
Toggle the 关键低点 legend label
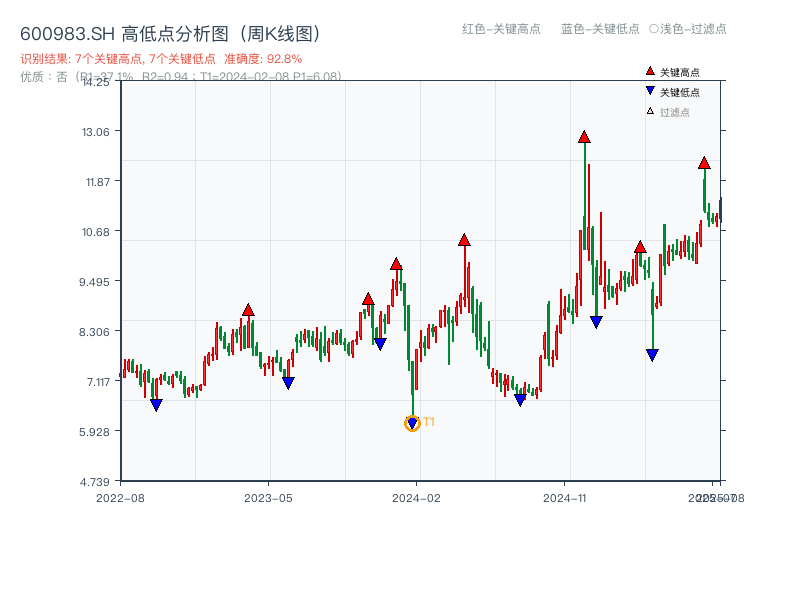tap(680, 92)
